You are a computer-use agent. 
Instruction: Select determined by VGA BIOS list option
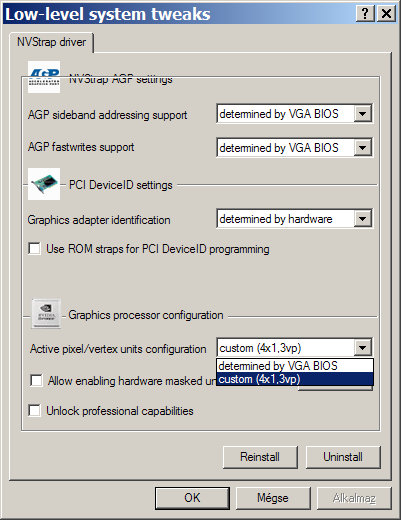click(x=295, y=366)
